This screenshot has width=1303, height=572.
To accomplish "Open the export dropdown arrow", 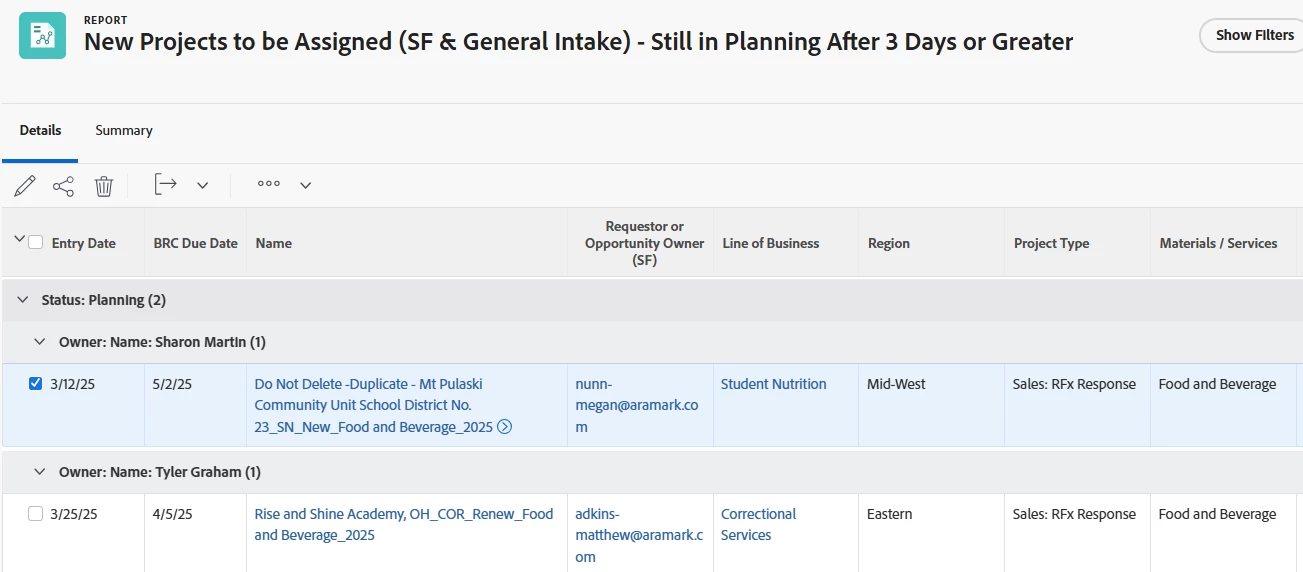I will click(x=203, y=185).
